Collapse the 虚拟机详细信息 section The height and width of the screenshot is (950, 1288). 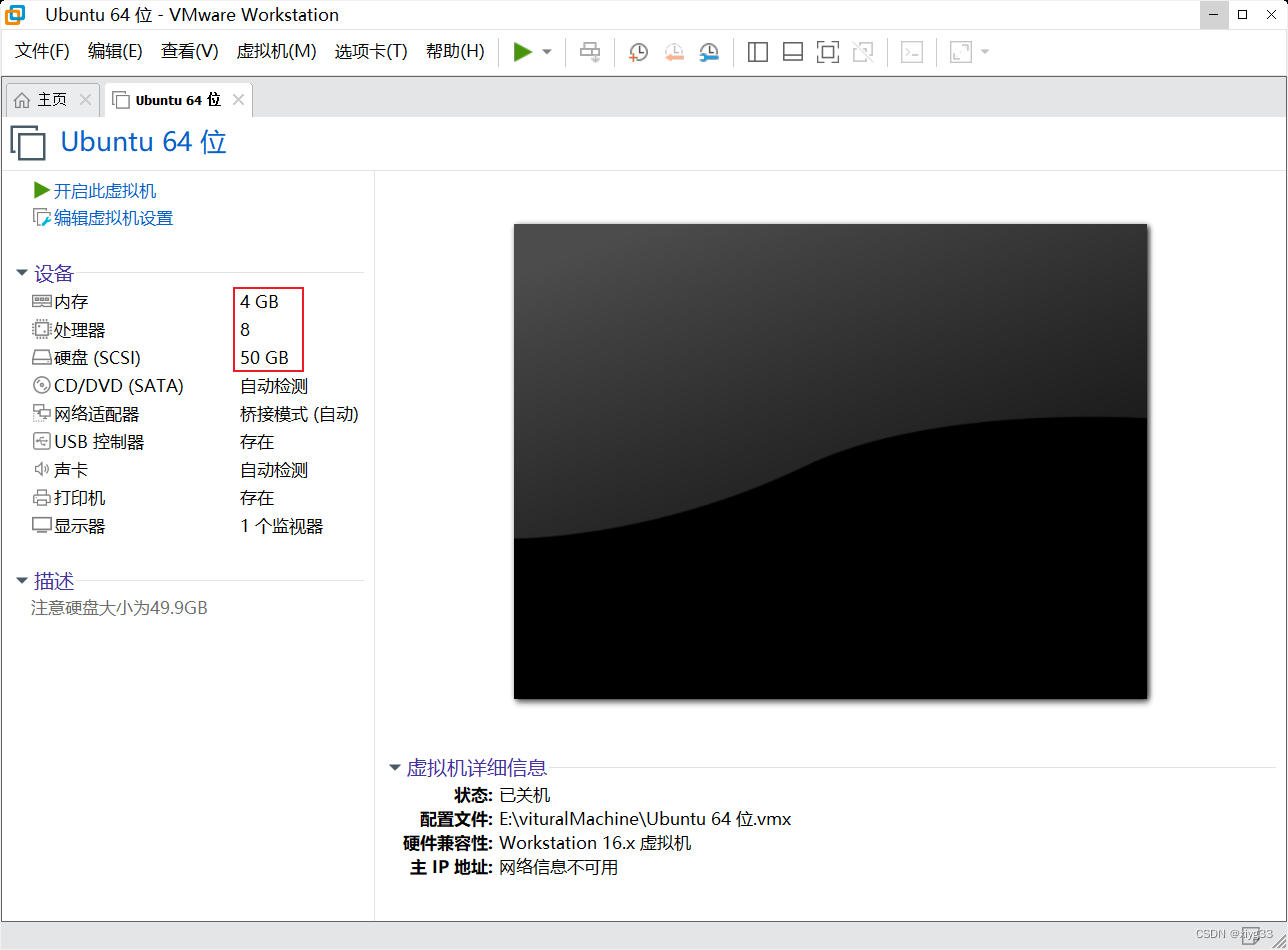(395, 768)
